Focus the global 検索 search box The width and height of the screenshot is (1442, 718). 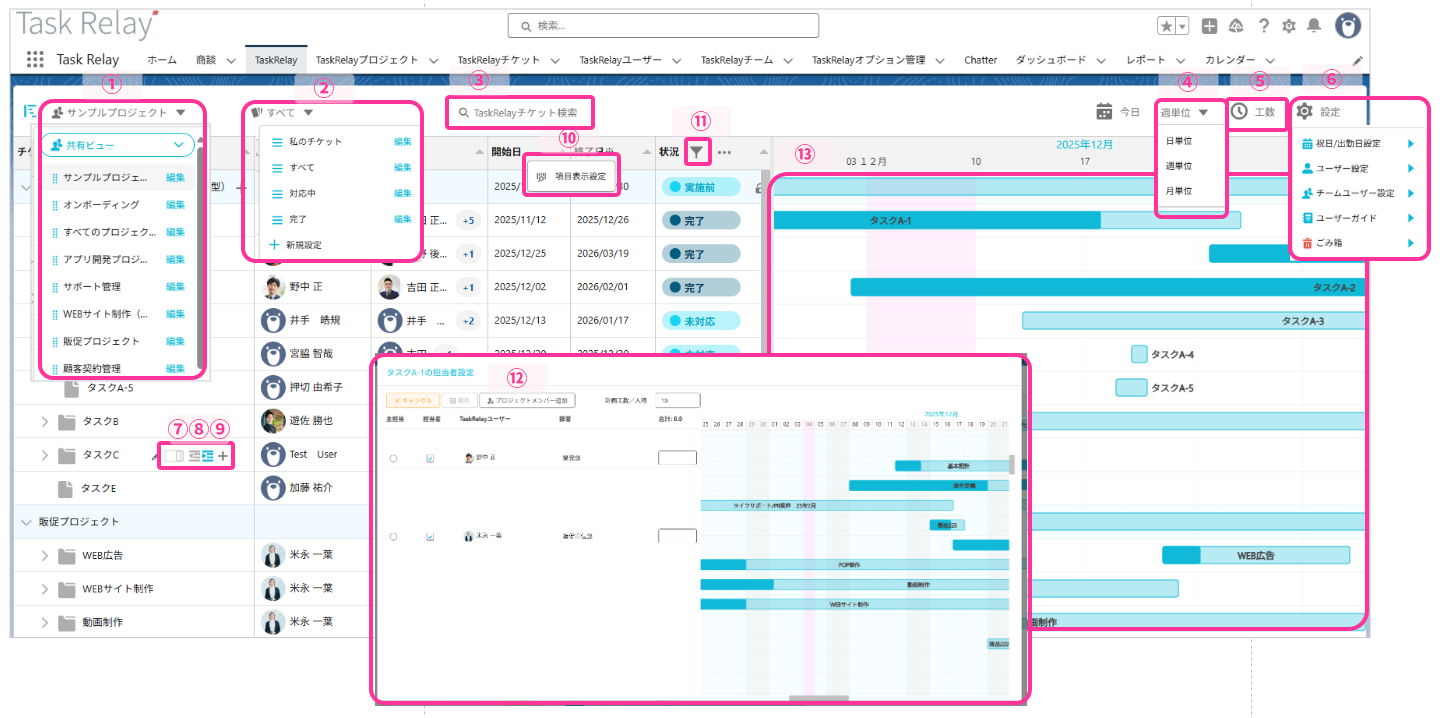[663, 25]
